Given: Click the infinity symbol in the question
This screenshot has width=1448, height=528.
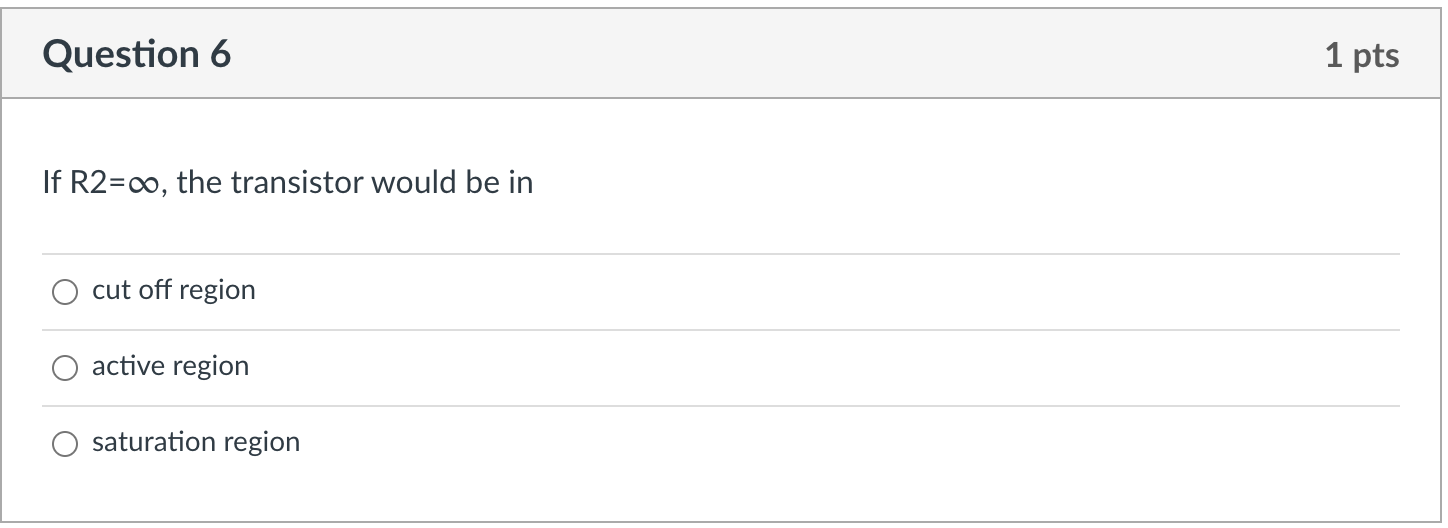Looking at the screenshot, I should [139, 184].
